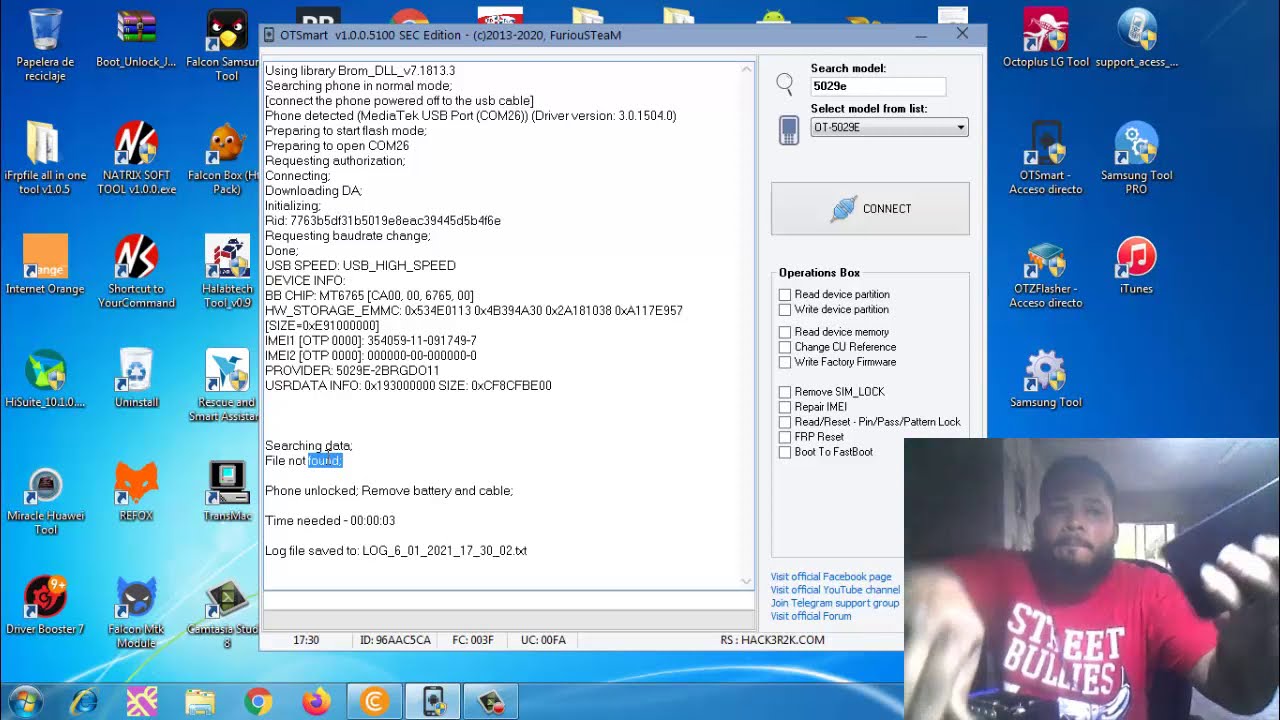Click the phone icon beside model list

(x=788, y=130)
